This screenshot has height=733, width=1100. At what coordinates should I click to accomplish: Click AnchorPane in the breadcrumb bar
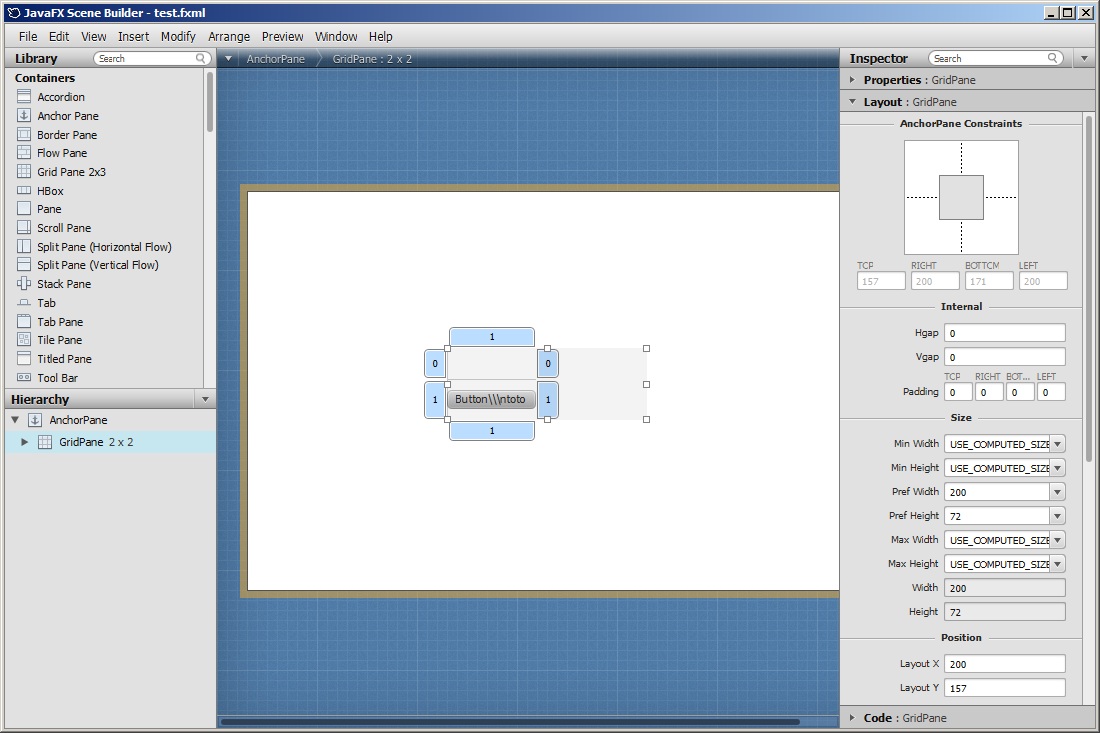[276, 59]
